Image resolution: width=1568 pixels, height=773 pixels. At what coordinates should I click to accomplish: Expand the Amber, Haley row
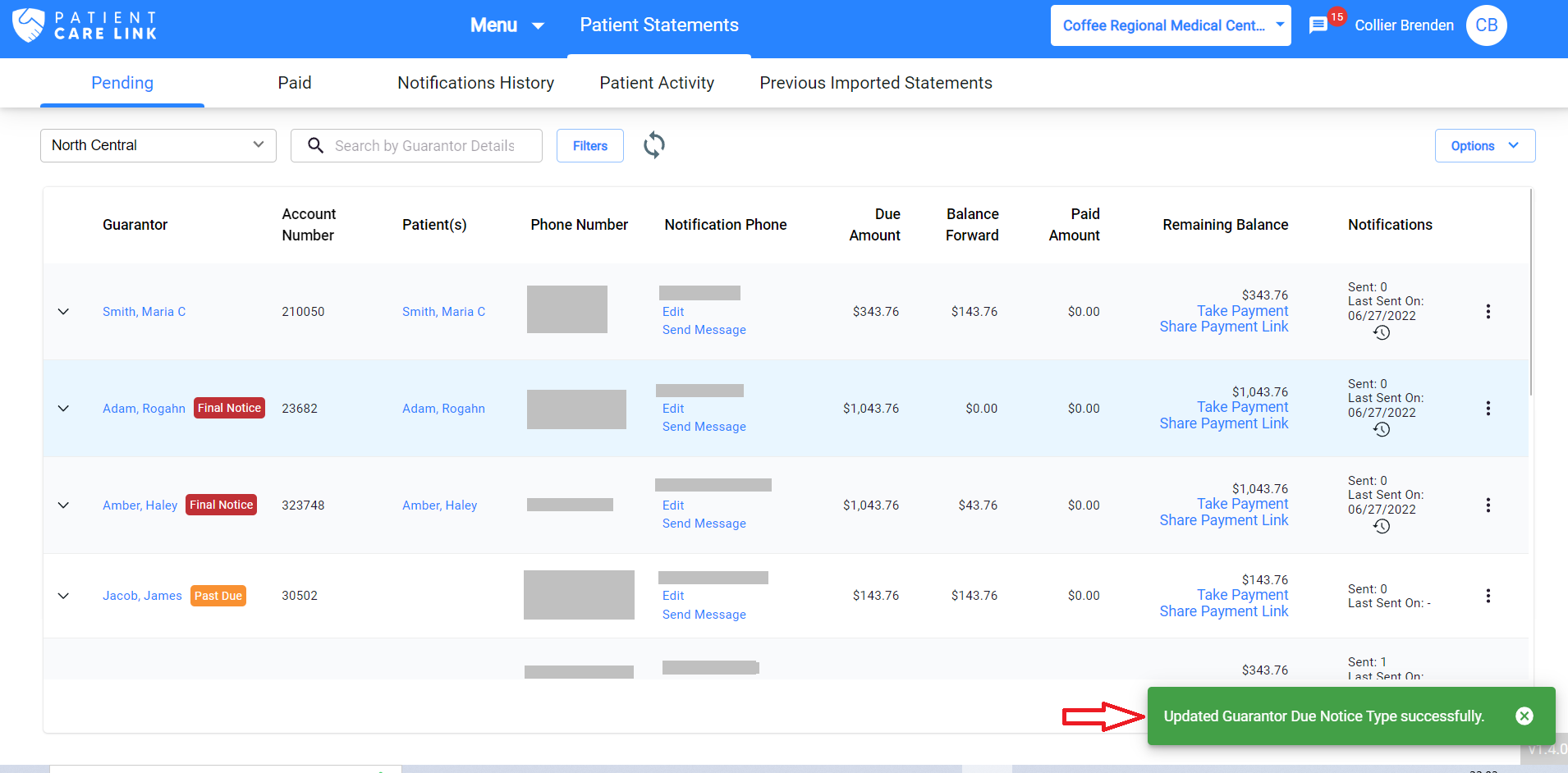[x=63, y=505]
